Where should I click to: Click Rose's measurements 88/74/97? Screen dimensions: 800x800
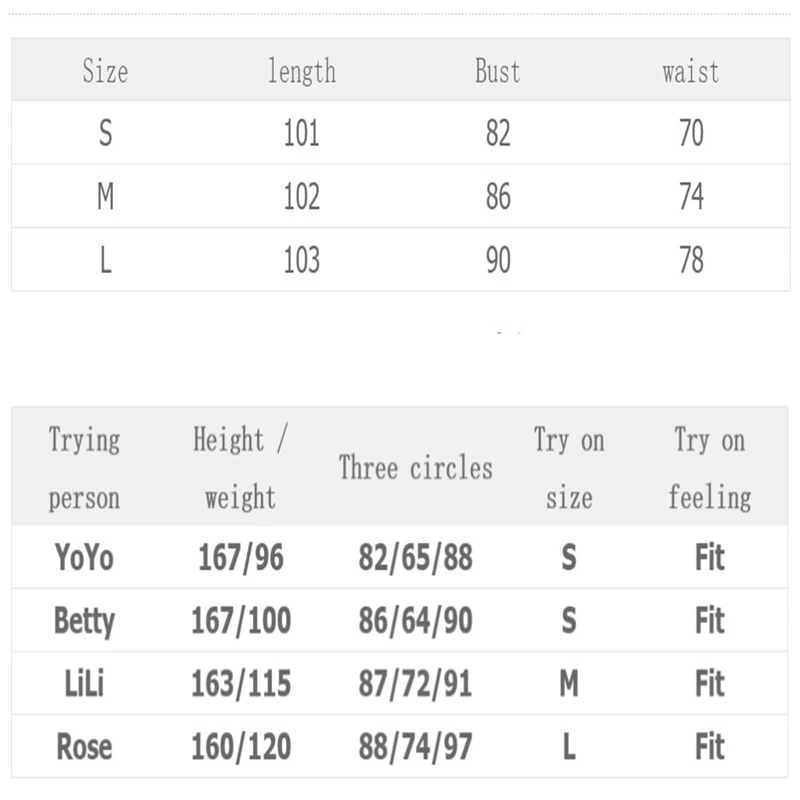[415, 747]
